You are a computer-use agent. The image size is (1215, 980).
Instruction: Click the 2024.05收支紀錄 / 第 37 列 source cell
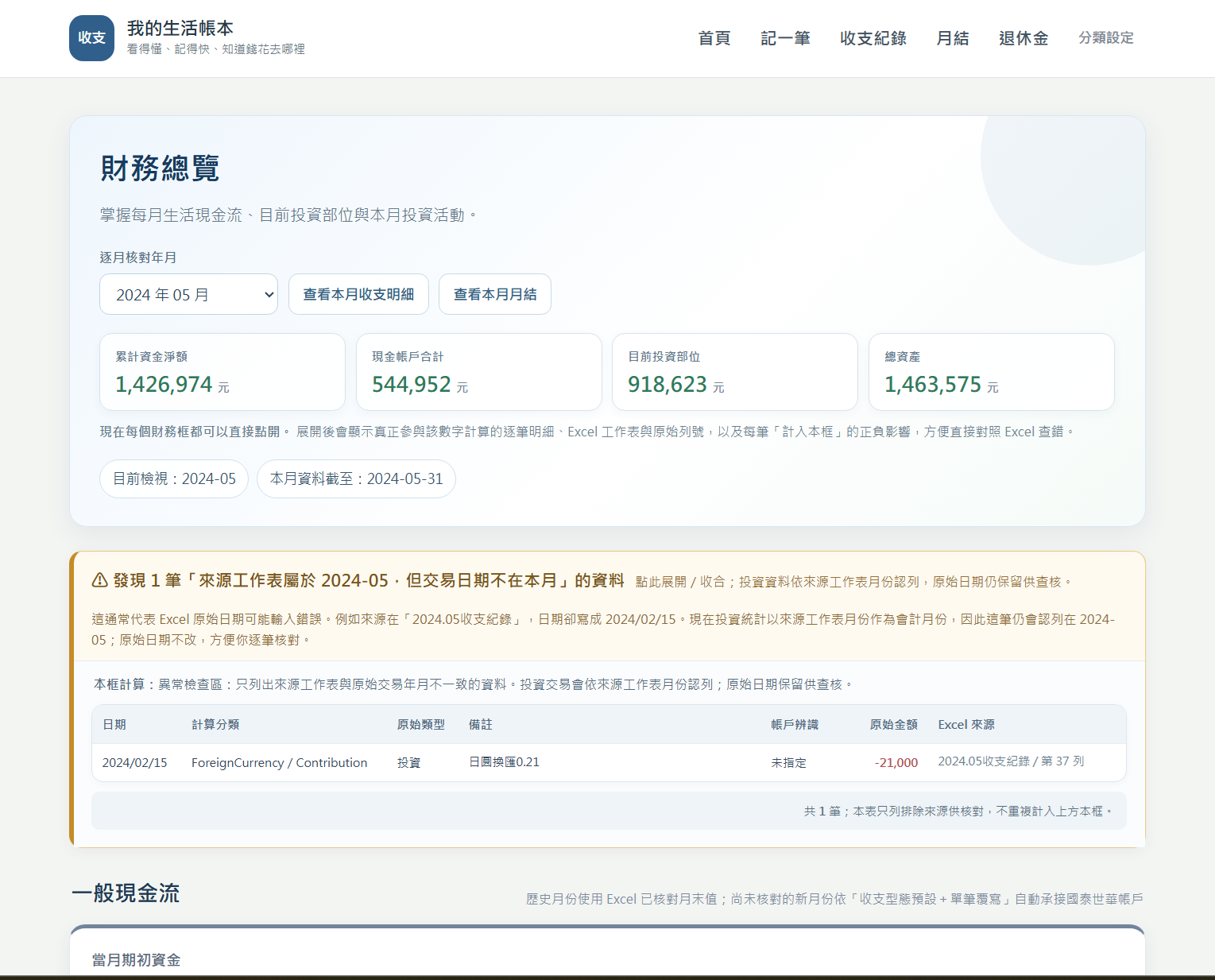(1011, 761)
